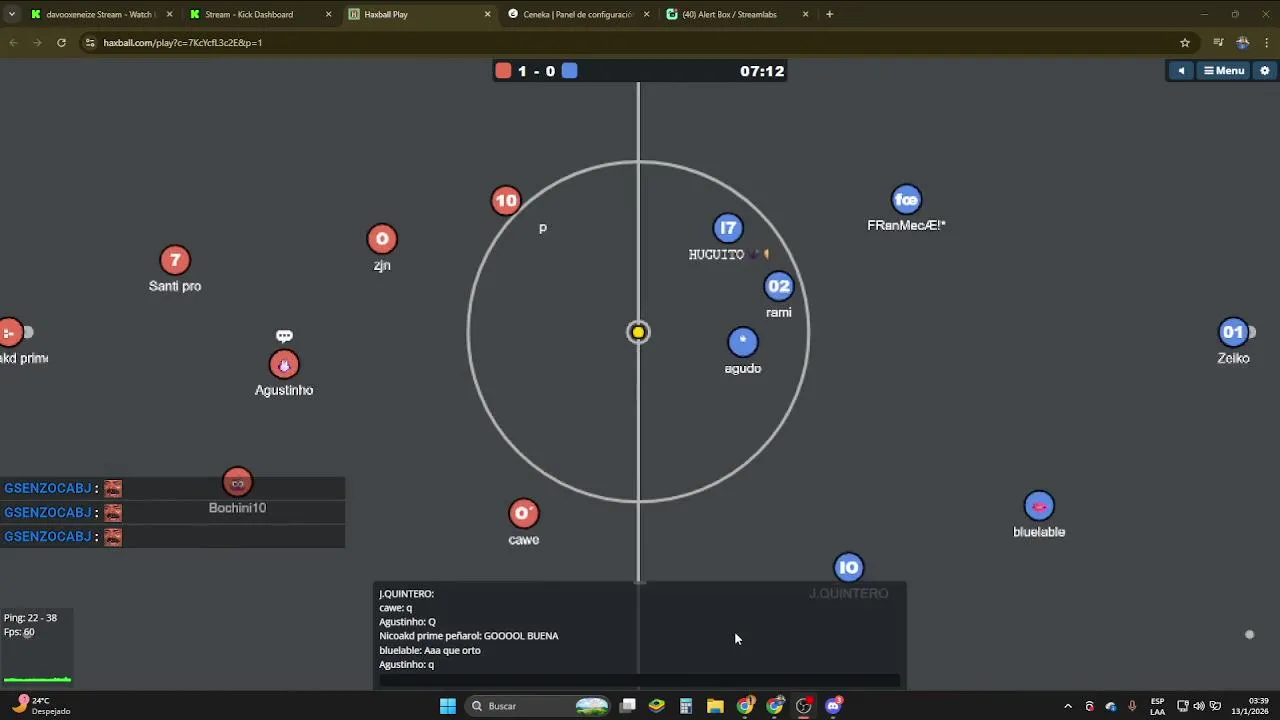Click the yellow ball at center field
The height and width of the screenshot is (720, 1280).
(638, 332)
